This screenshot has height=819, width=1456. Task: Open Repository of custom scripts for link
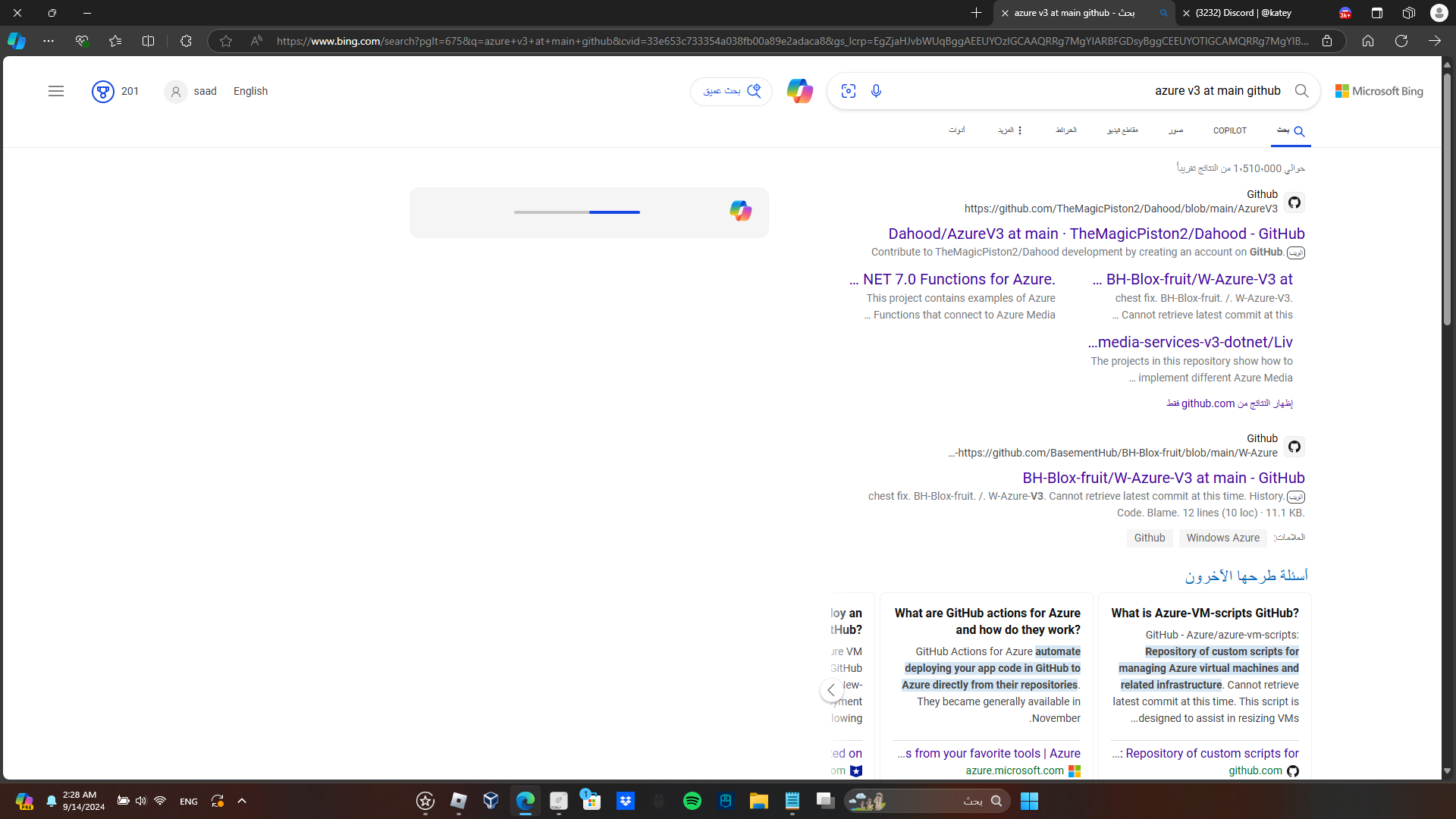click(1205, 753)
